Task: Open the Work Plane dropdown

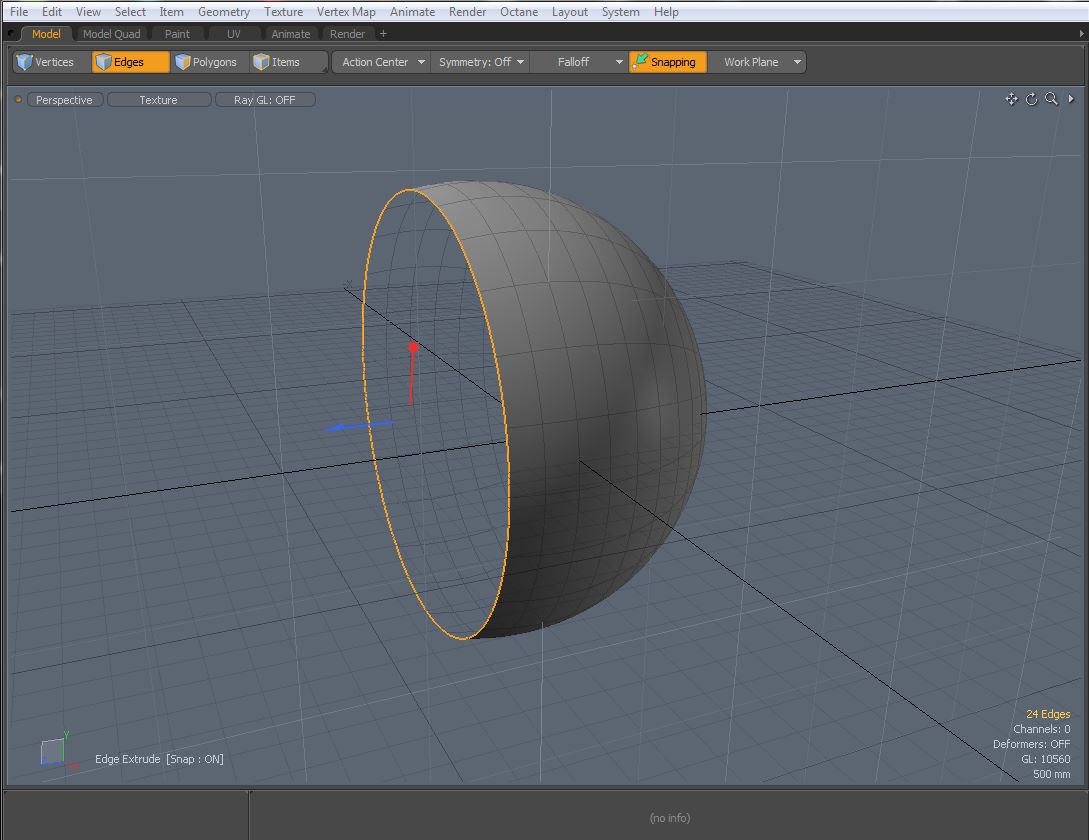Action: coord(757,62)
